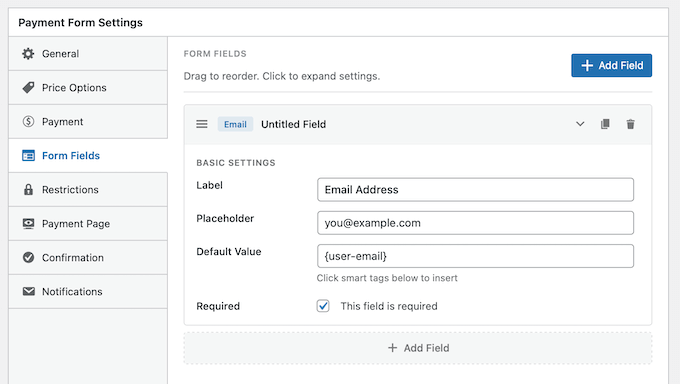Switch to the Price Options tab
This screenshot has height=384, width=680.
click(x=88, y=88)
